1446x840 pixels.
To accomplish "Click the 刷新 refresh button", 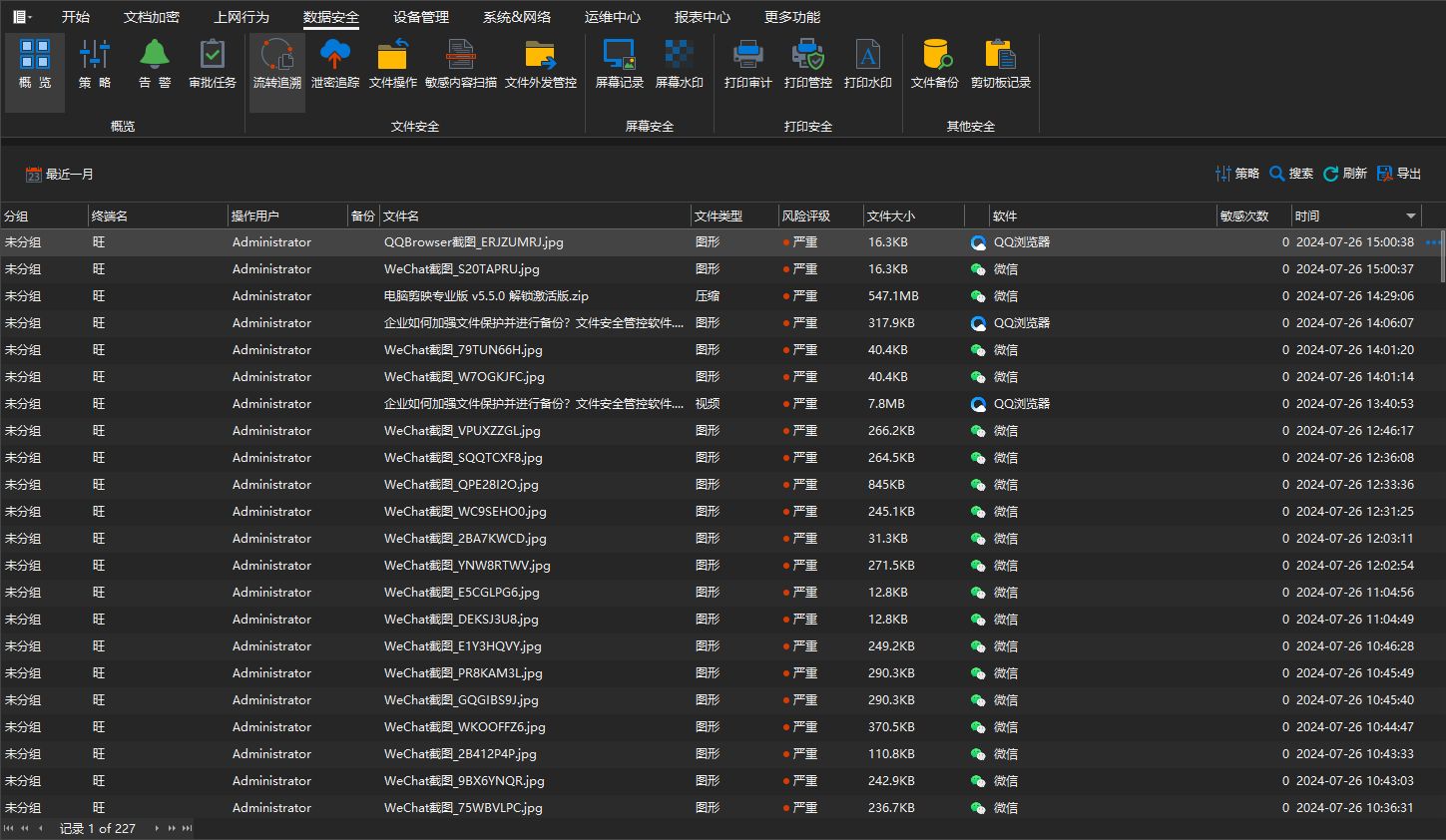I will (1345, 174).
